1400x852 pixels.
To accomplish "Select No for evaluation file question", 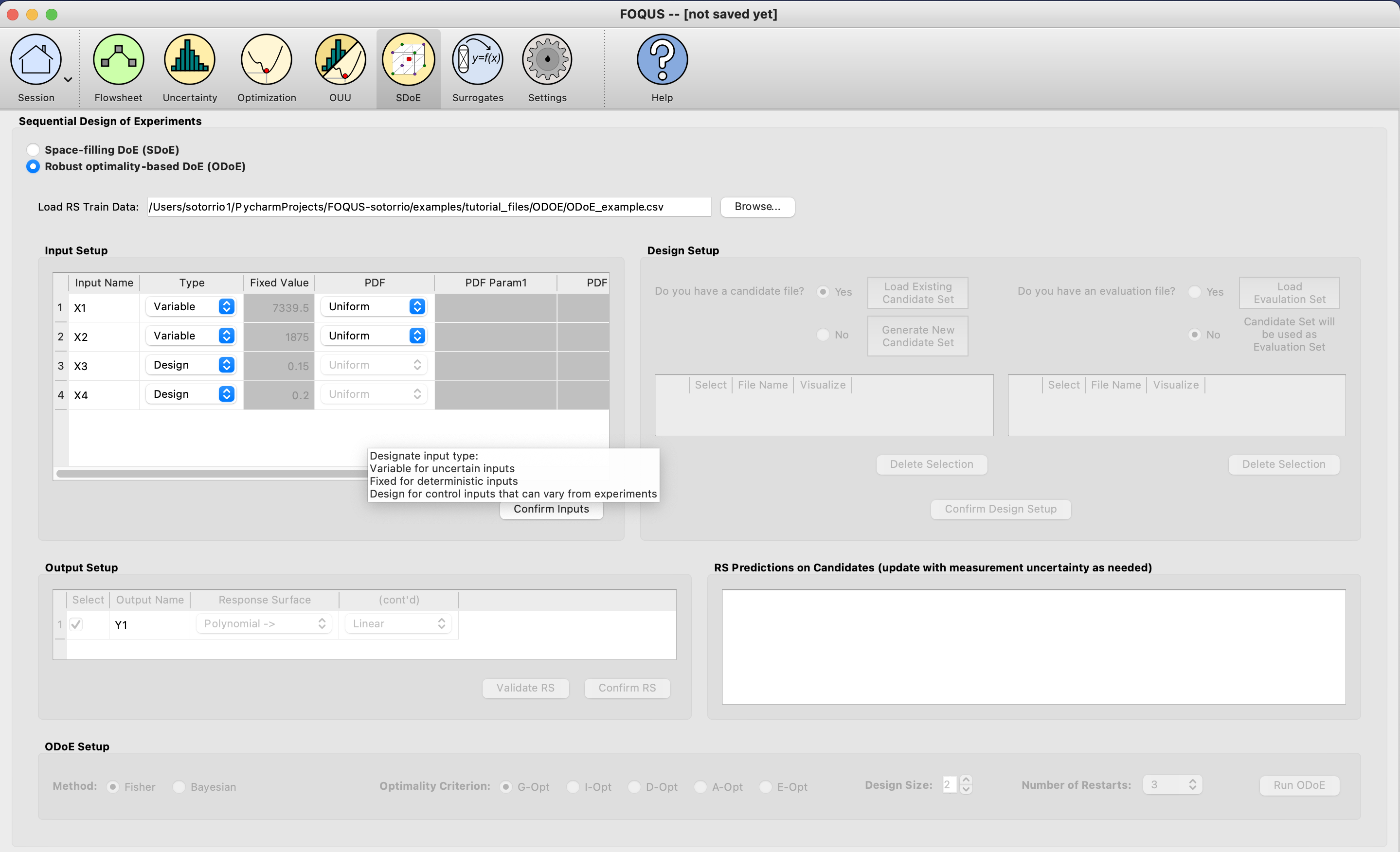I will [1195, 335].
